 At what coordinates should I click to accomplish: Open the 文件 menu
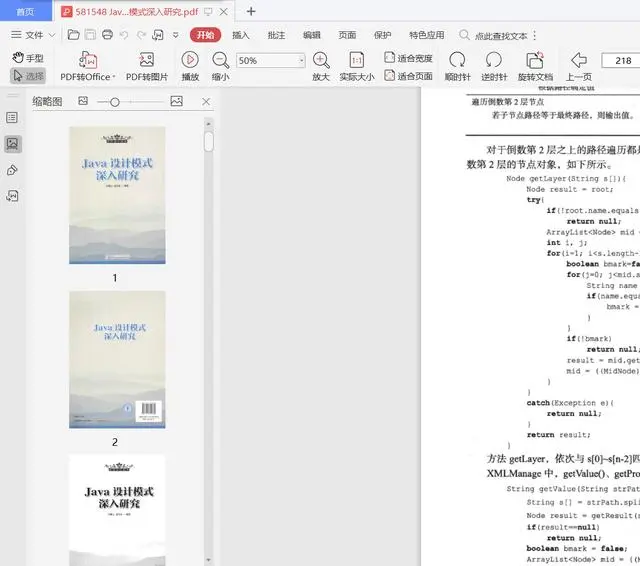point(34,35)
